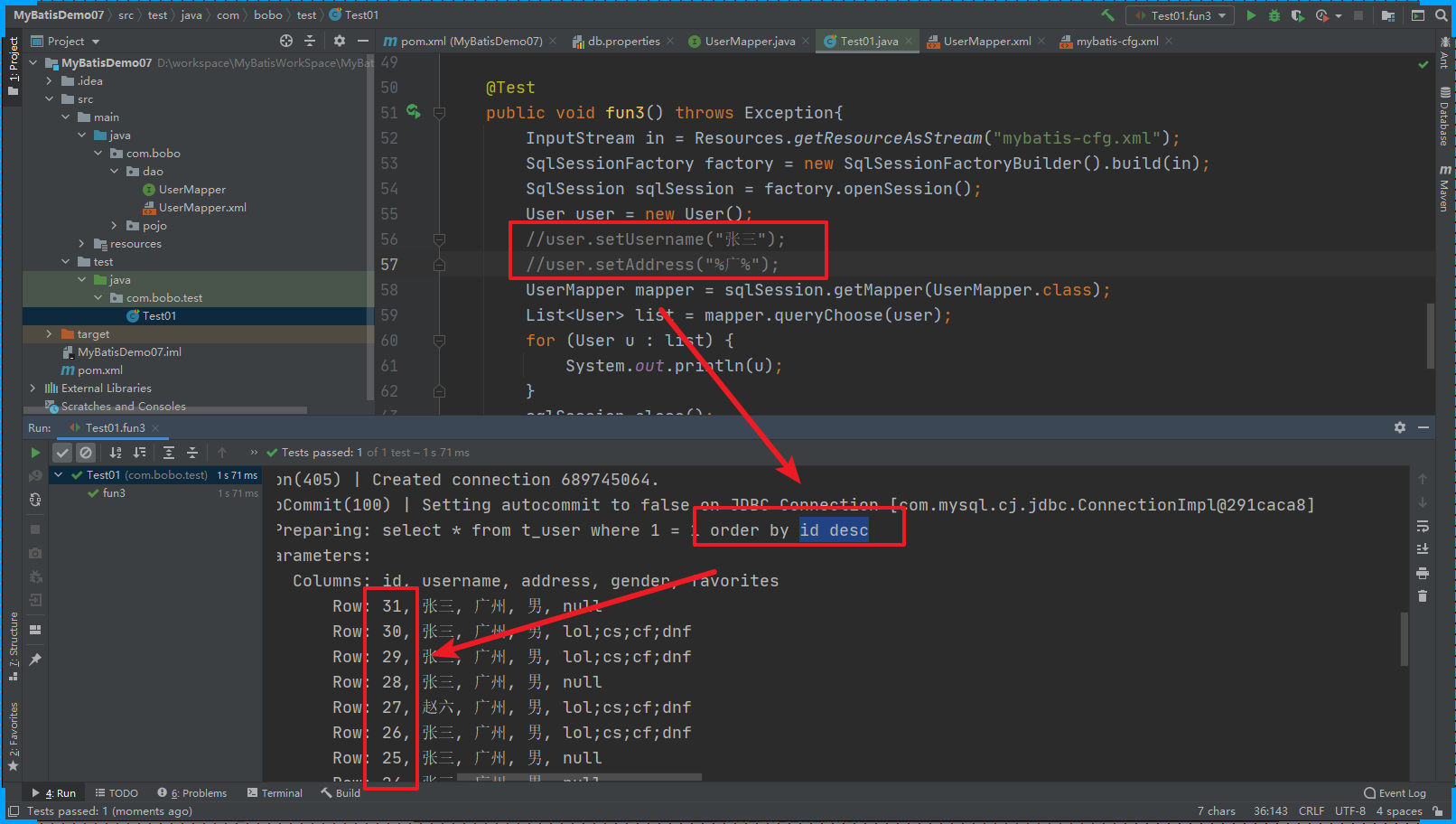
Task: Print the console output
Action: pyautogui.click(x=1423, y=573)
